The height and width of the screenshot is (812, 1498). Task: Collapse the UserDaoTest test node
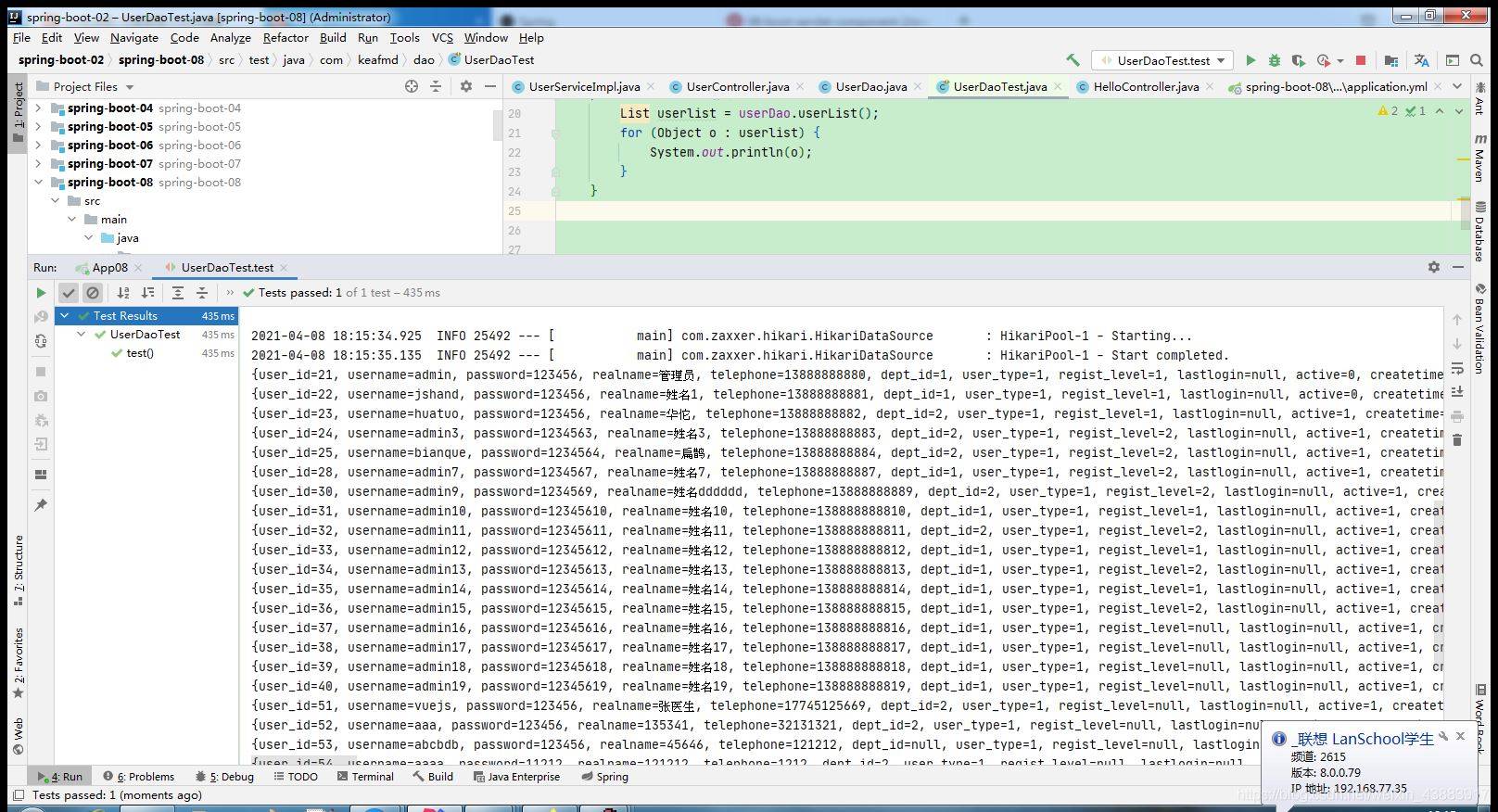(82, 335)
